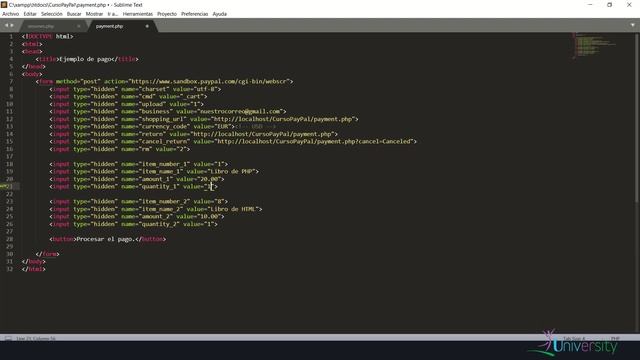Screen dimensions: 640x360
Task: Click 'nuestrocorreo@gmail.com' value text
Action: click(240, 111)
